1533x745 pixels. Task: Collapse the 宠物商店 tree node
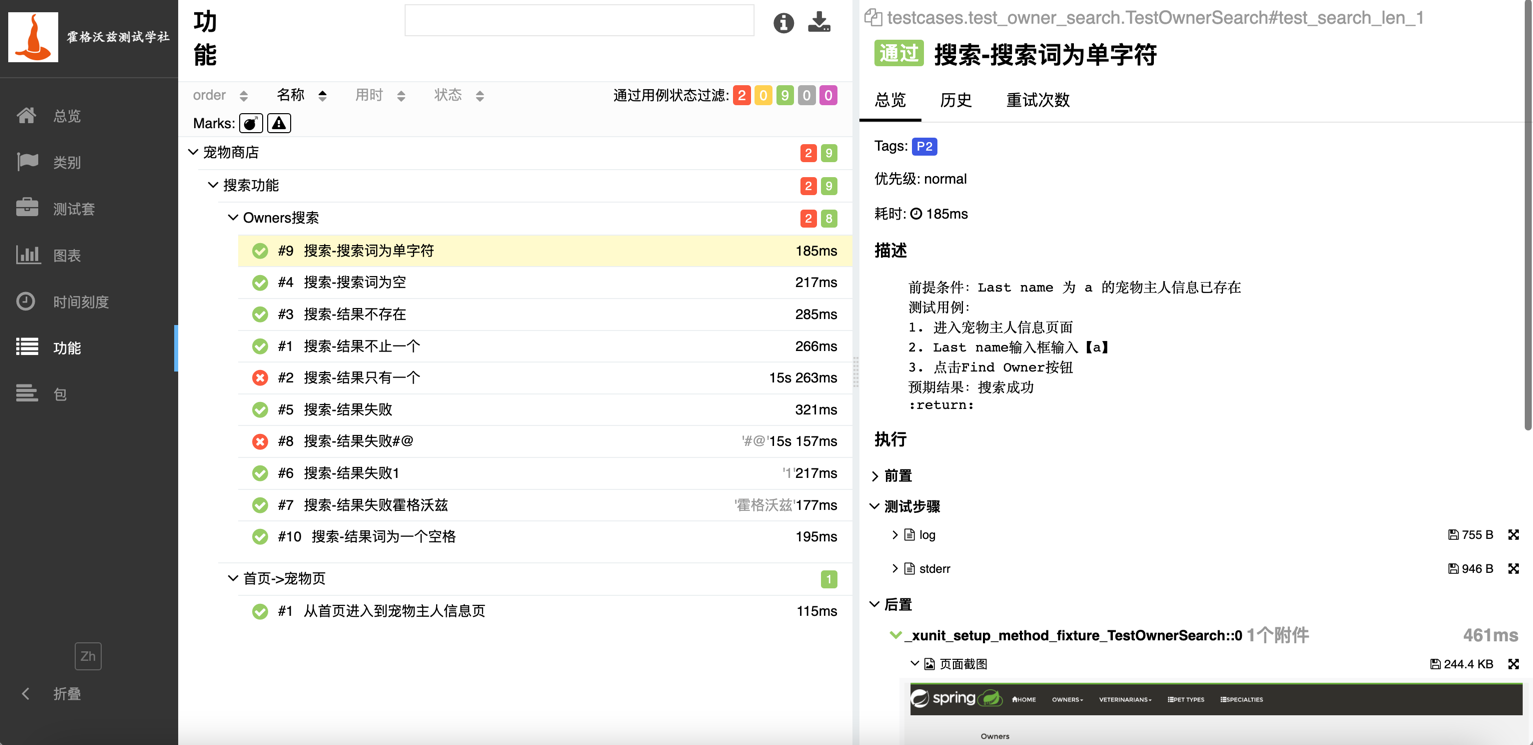[x=193, y=152]
